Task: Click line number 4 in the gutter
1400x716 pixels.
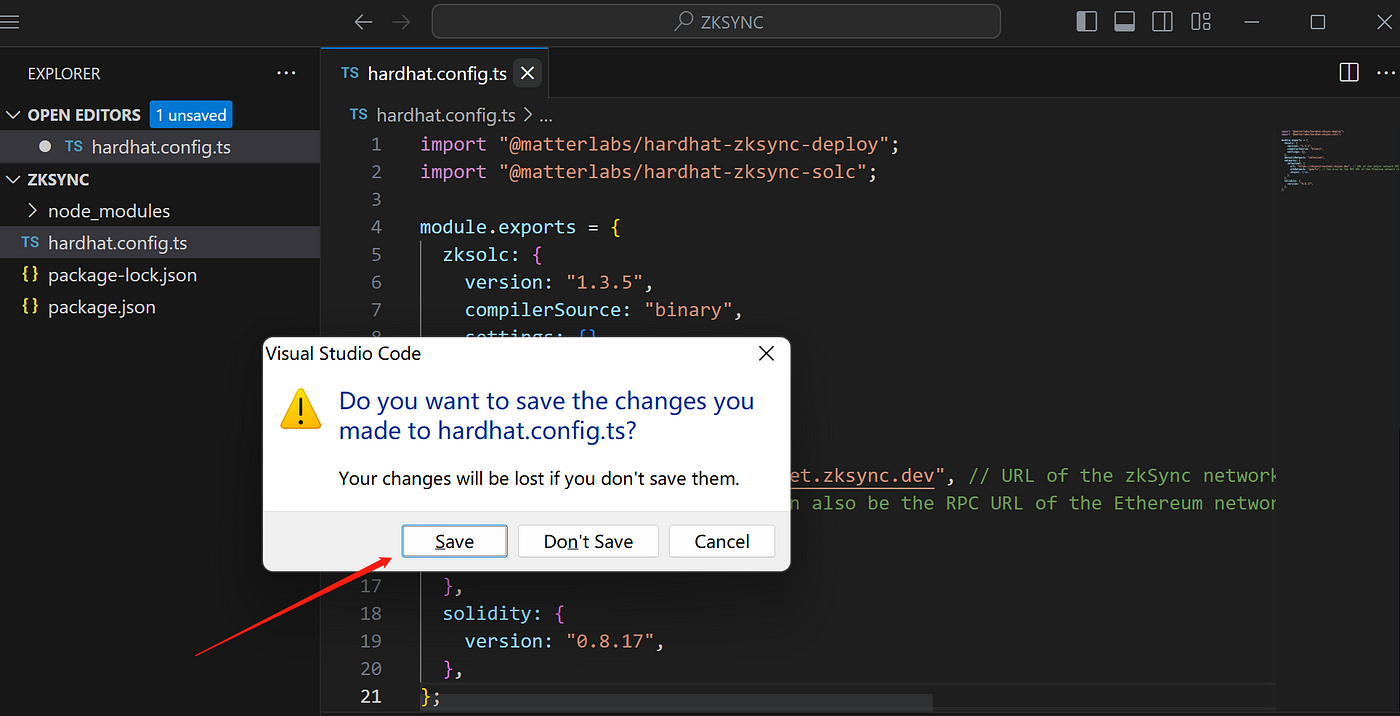Action: 376,227
